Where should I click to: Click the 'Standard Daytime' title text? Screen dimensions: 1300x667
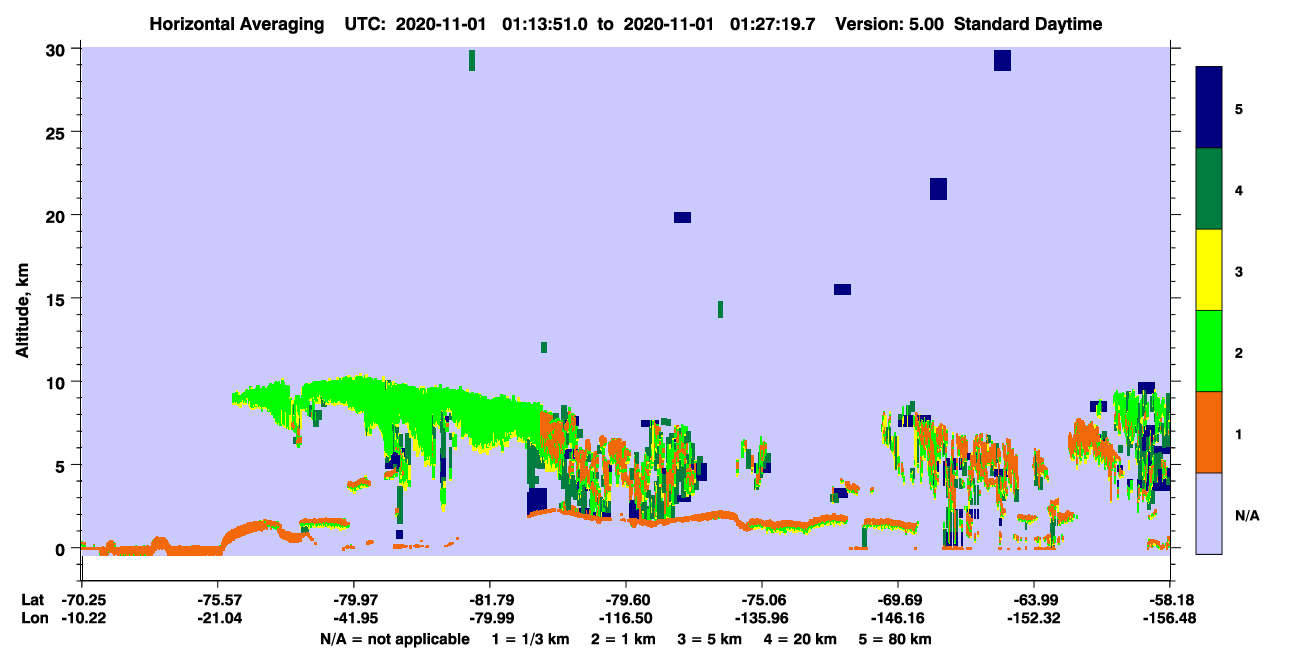(1028, 24)
